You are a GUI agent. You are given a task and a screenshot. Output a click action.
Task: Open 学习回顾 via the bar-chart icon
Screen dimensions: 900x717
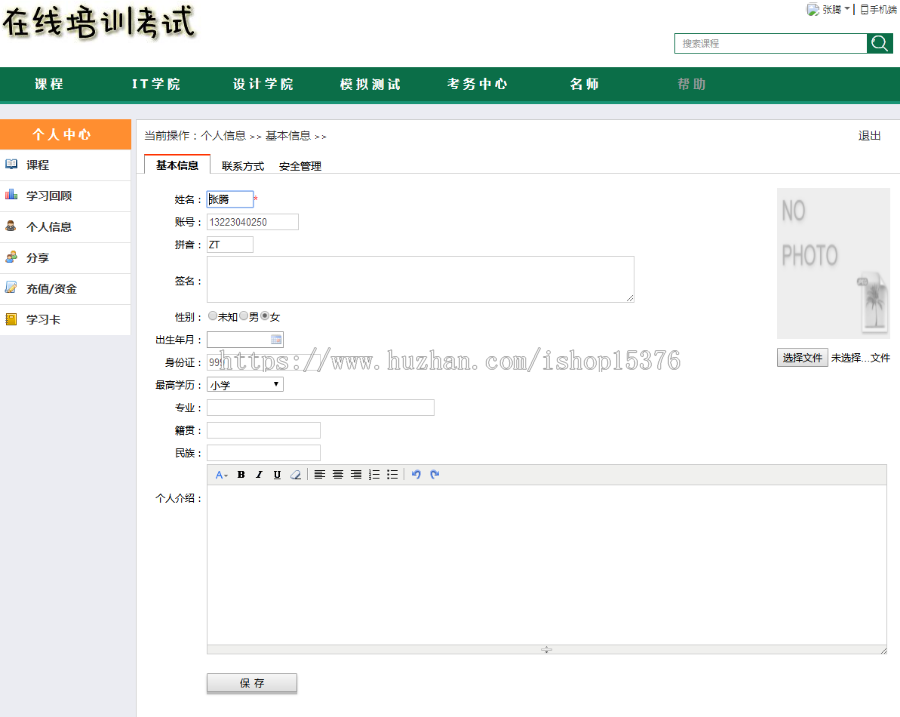pyautogui.click(x=11, y=194)
